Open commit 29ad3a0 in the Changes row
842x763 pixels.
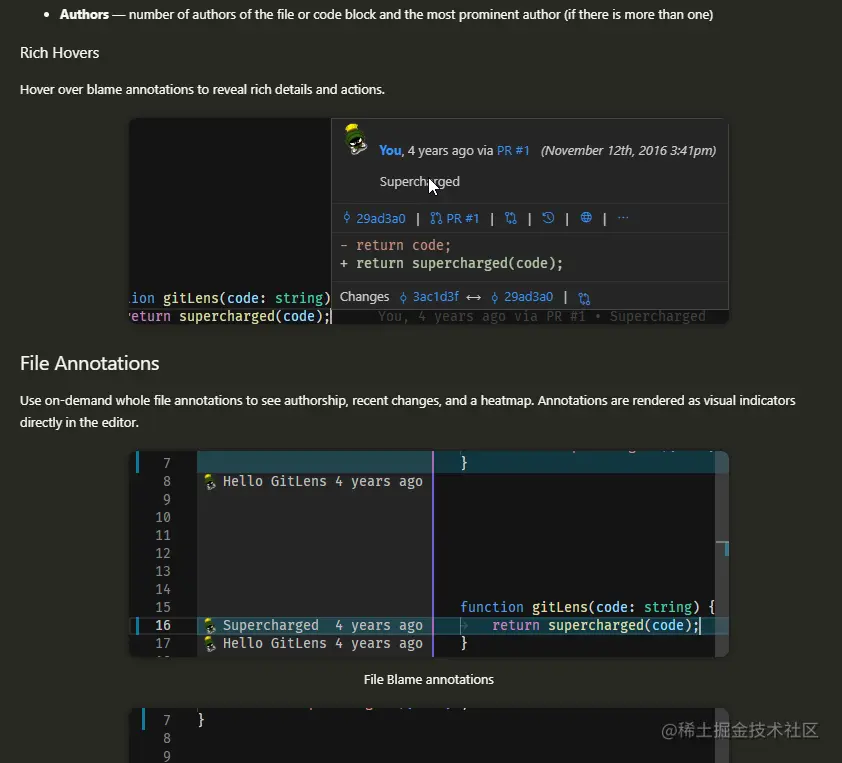point(528,297)
